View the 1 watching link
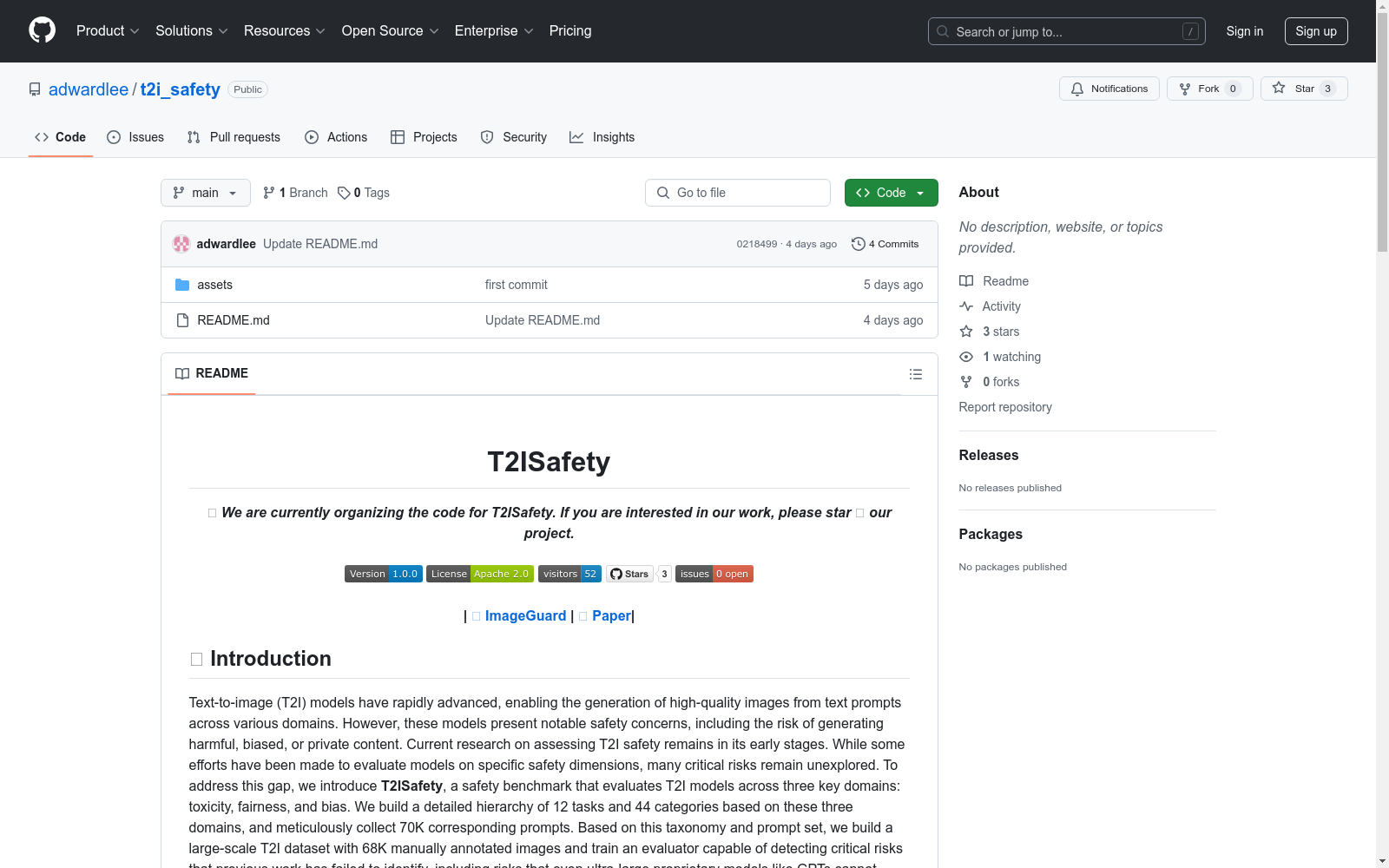The image size is (1389, 868). 1001,357
